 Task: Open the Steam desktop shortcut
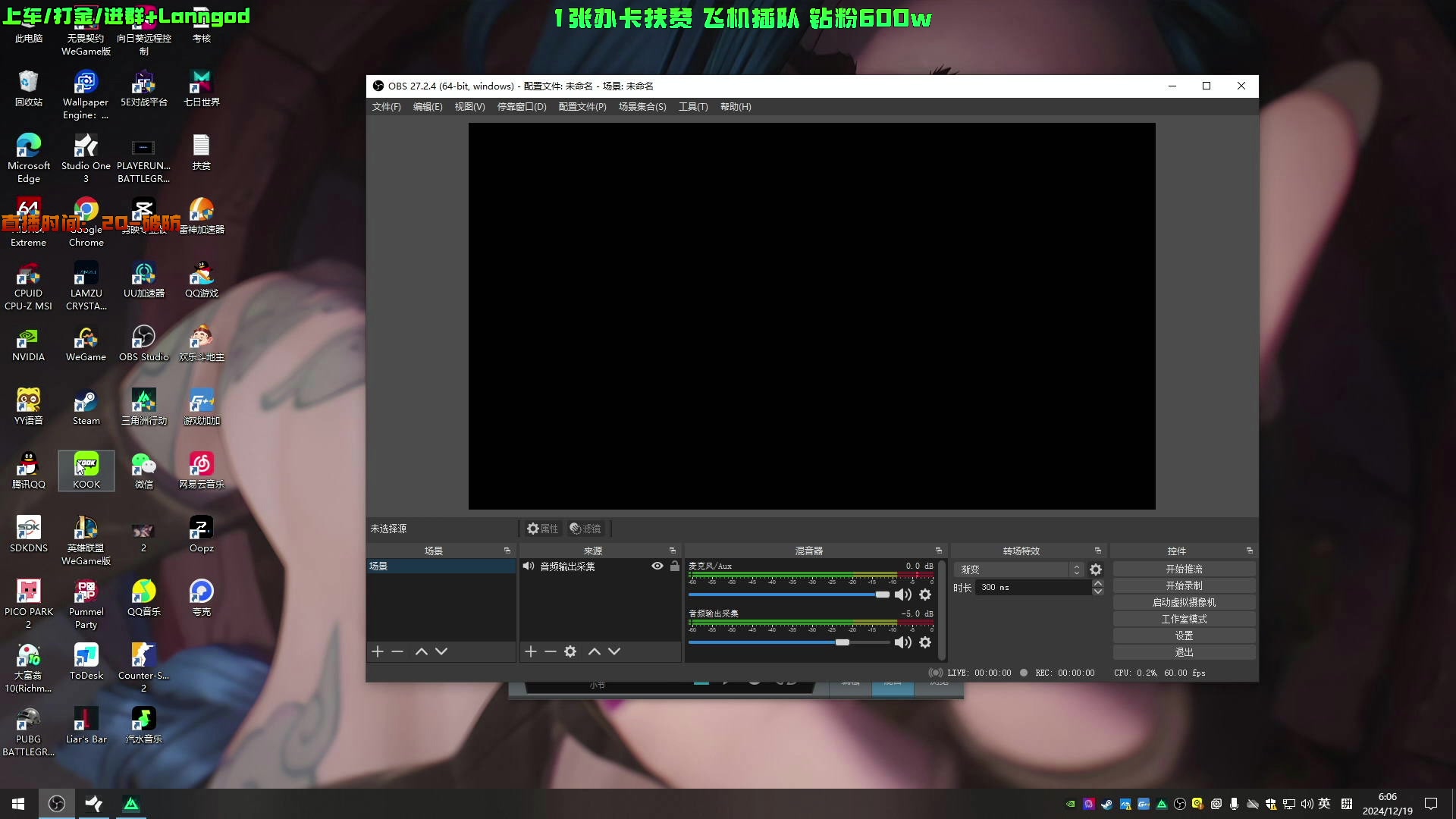pyautogui.click(x=86, y=407)
